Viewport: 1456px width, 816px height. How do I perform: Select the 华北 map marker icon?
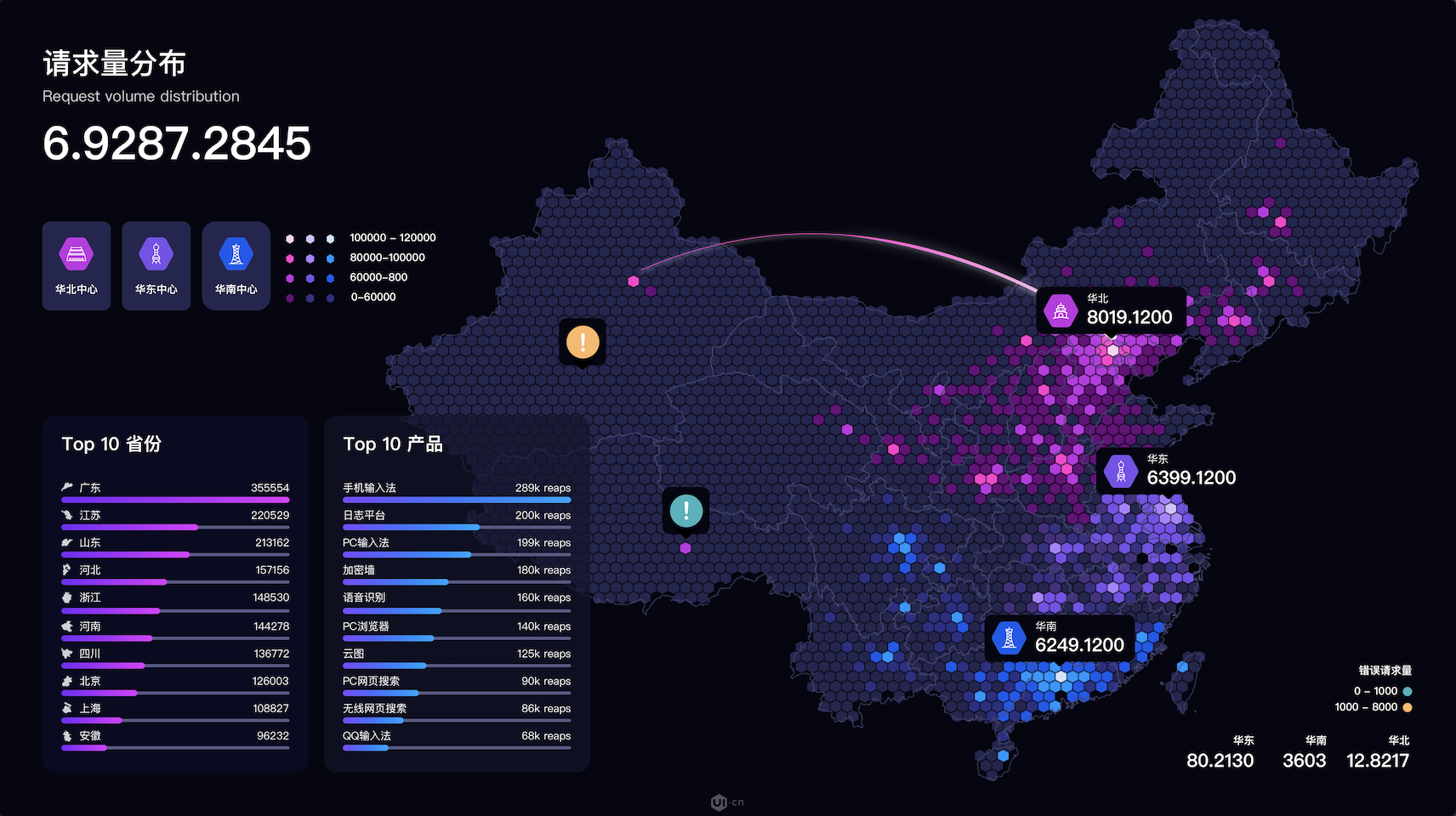tap(1061, 311)
